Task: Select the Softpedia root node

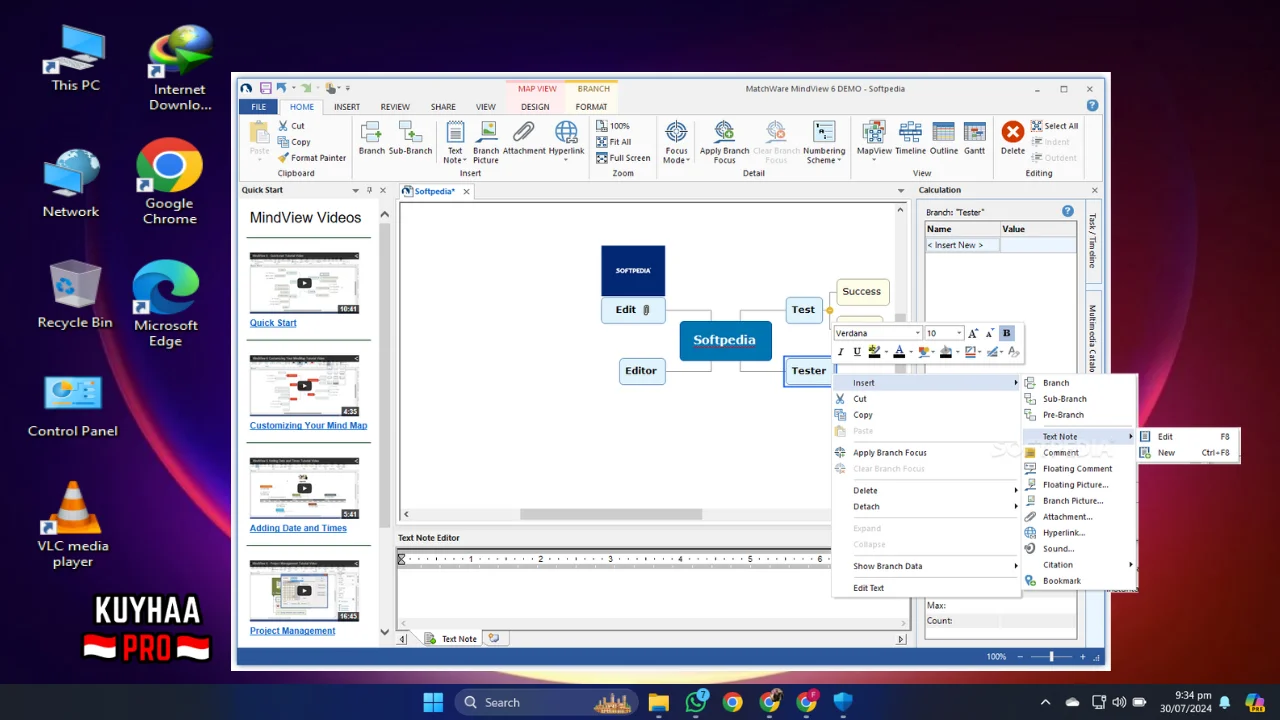Action: tap(725, 340)
